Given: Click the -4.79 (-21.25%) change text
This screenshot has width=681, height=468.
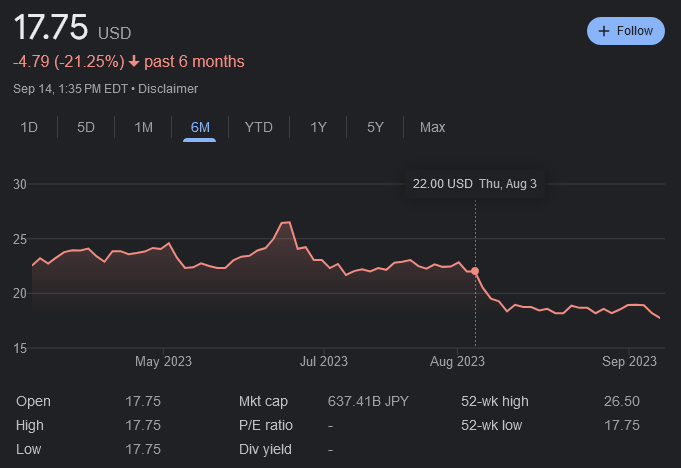Looking at the screenshot, I should tap(69, 62).
